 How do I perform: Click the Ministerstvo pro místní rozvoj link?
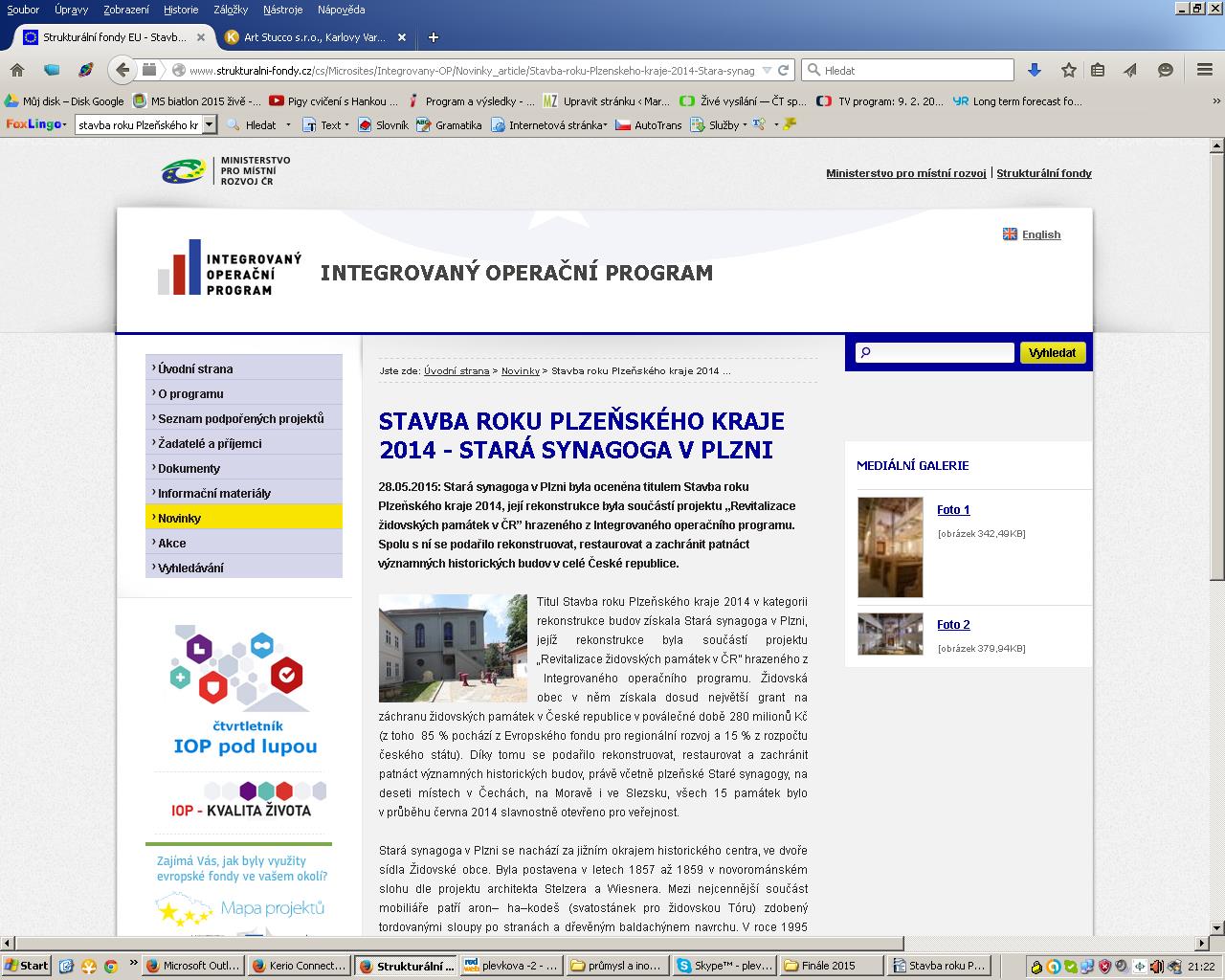pyautogui.click(x=905, y=173)
